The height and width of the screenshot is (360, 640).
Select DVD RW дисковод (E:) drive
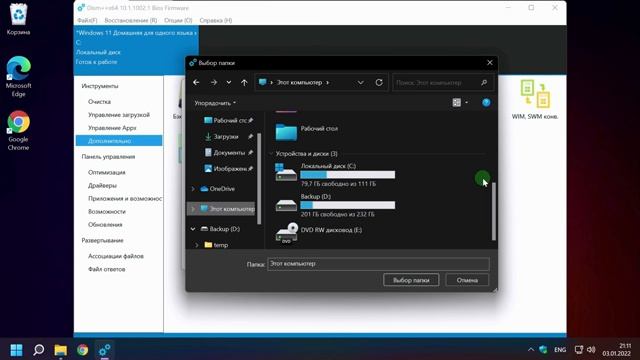(319, 233)
